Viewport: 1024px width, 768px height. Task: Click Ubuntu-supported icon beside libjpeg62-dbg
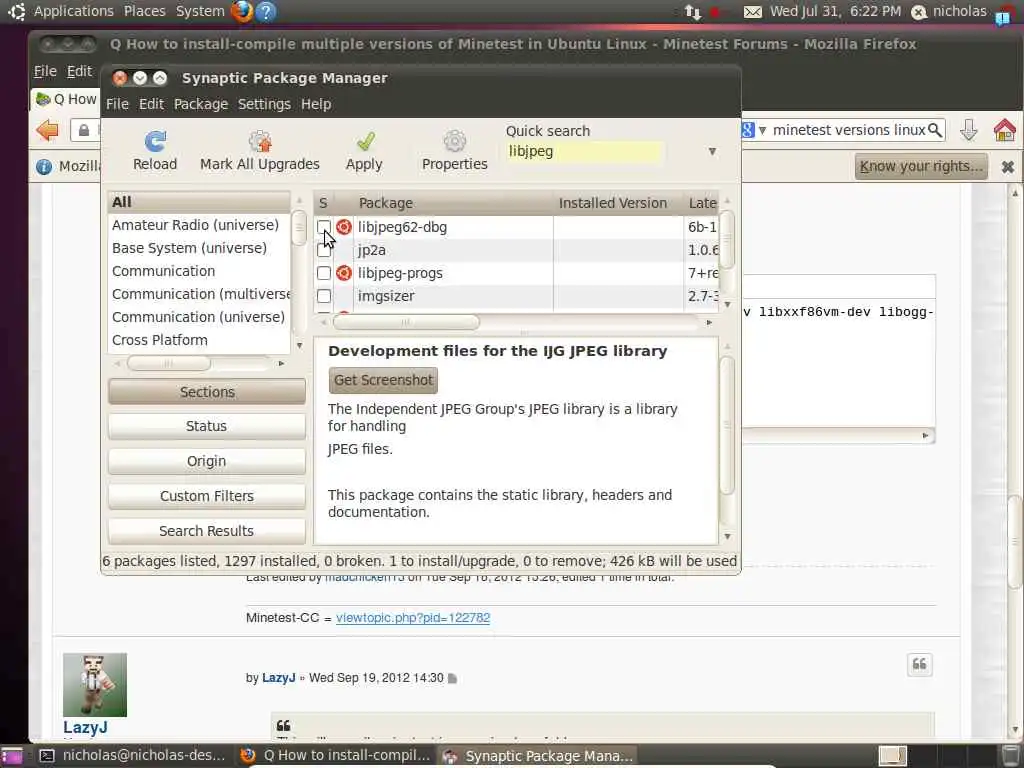344,227
